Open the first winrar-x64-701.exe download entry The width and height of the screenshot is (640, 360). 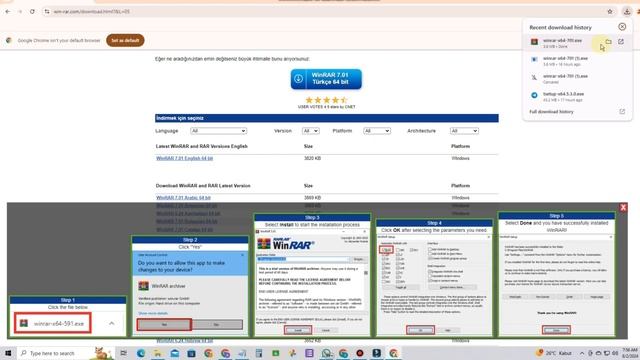tap(563, 42)
